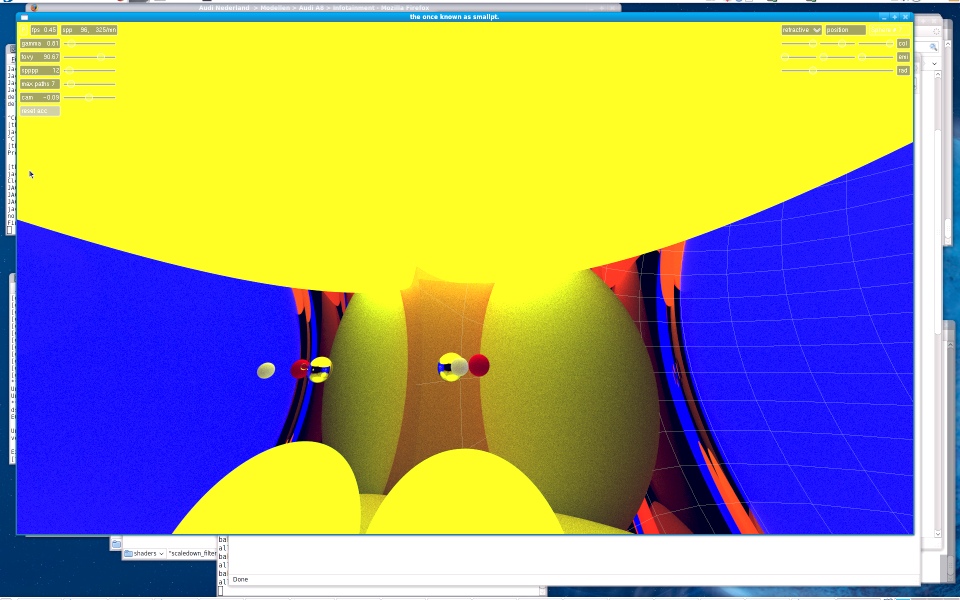The height and width of the screenshot is (600, 960).
Task: Adjust the first col color slider
Action: click(x=813, y=43)
